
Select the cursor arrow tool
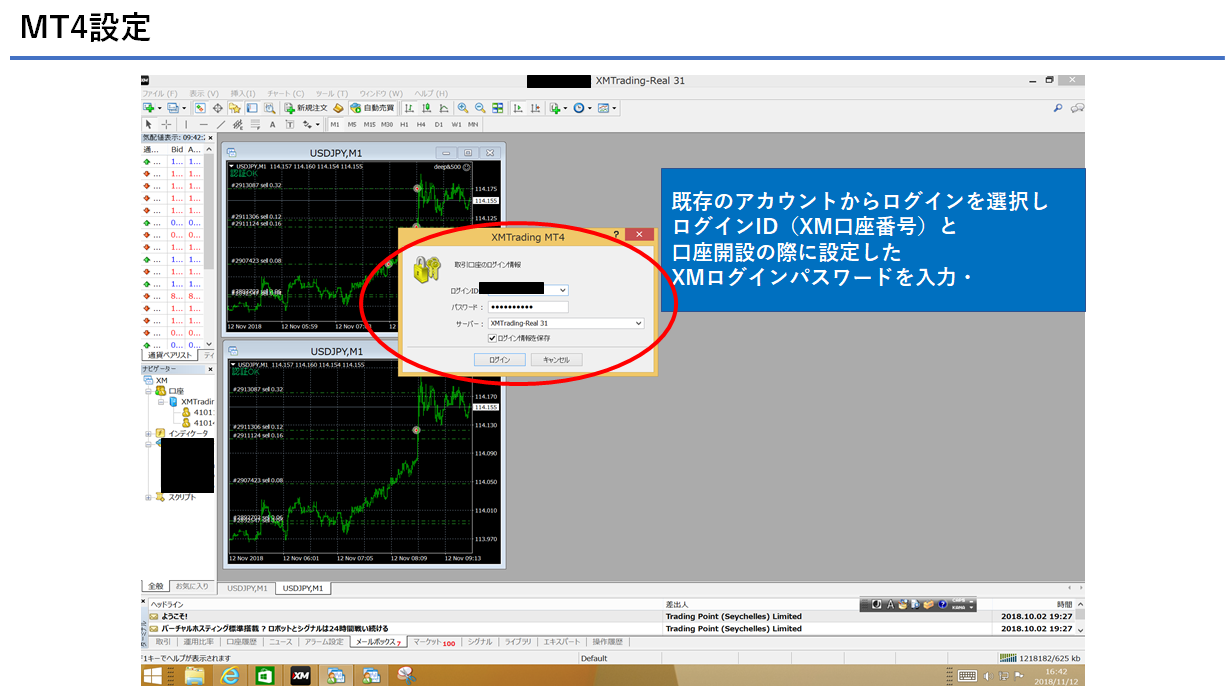[149, 124]
